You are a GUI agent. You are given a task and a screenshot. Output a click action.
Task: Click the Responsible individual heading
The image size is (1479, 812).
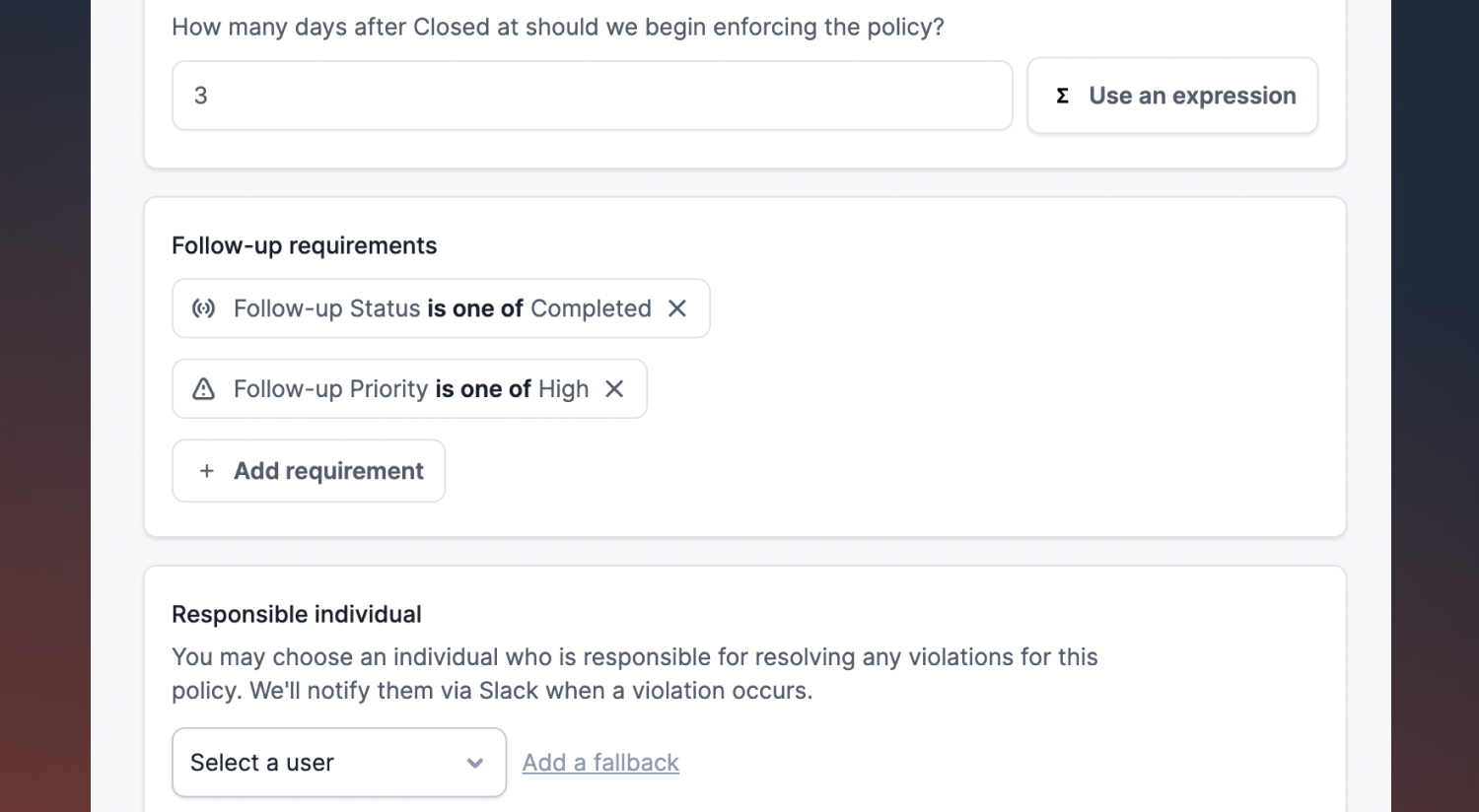coord(296,614)
